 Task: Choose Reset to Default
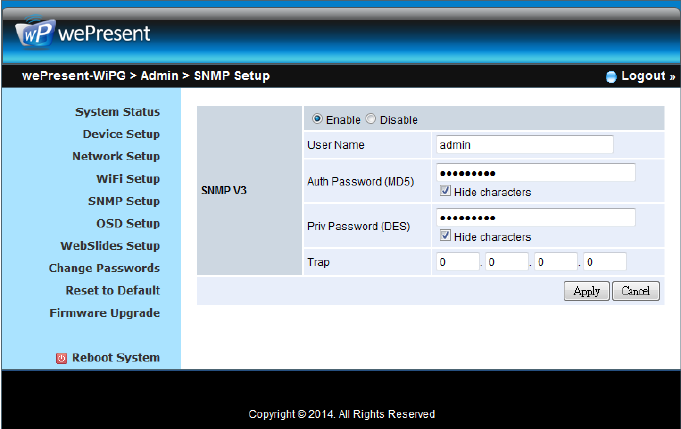click(x=113, y=290)
